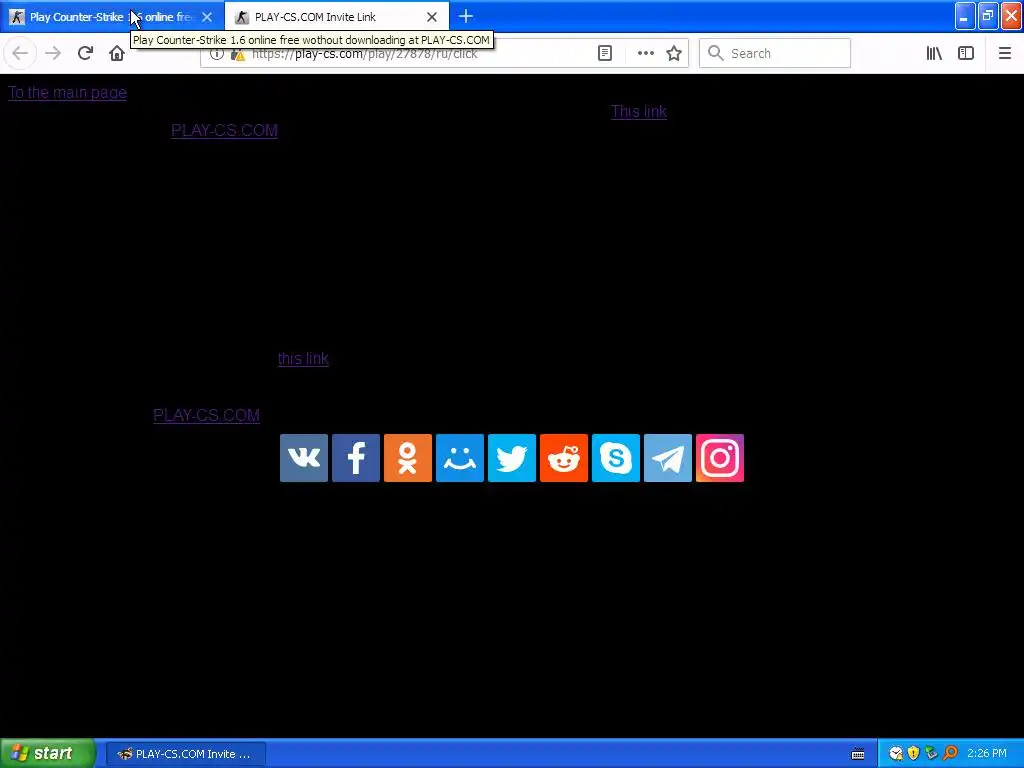Toggle reader view icon in address bar
Viewport: 1024px width, 768px height.
click(605, 53)
